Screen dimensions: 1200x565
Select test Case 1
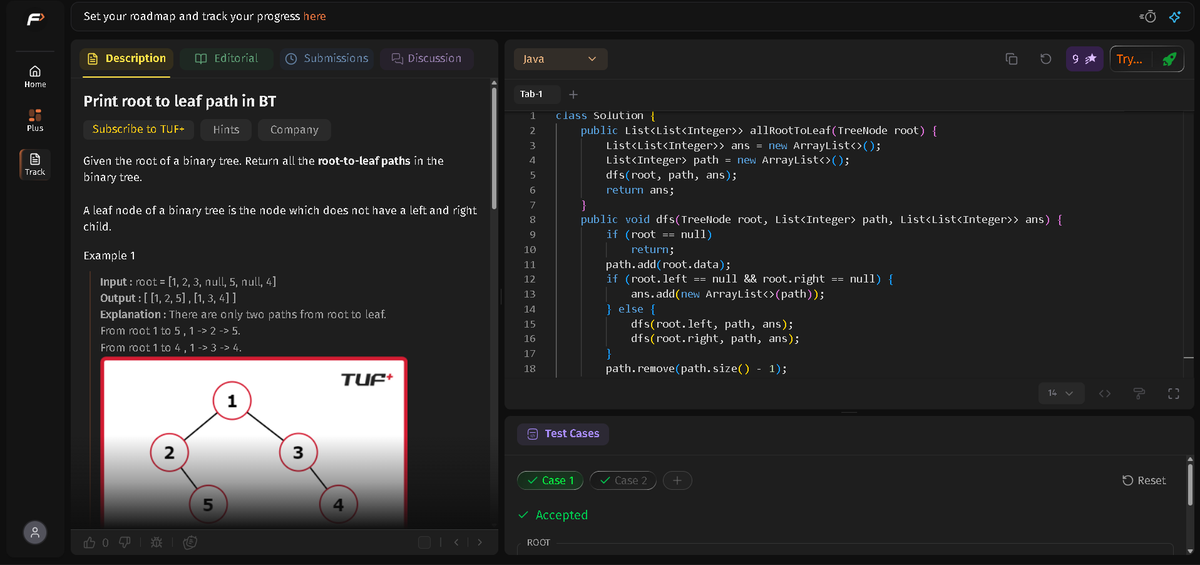click(551, 480)
